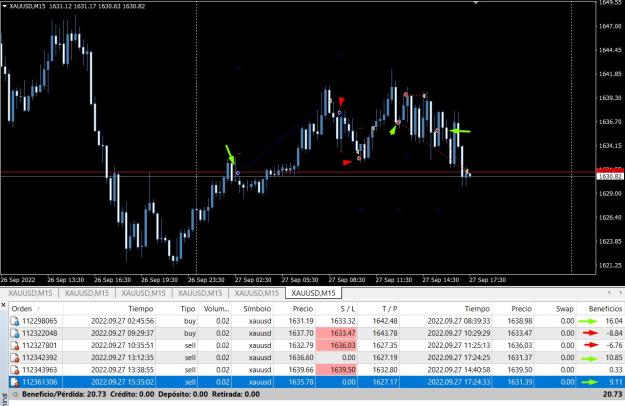625x406 pixels.
Task: Open the fifth XAUUSD,M15 chart tab
Action: [x=257, y=293]
